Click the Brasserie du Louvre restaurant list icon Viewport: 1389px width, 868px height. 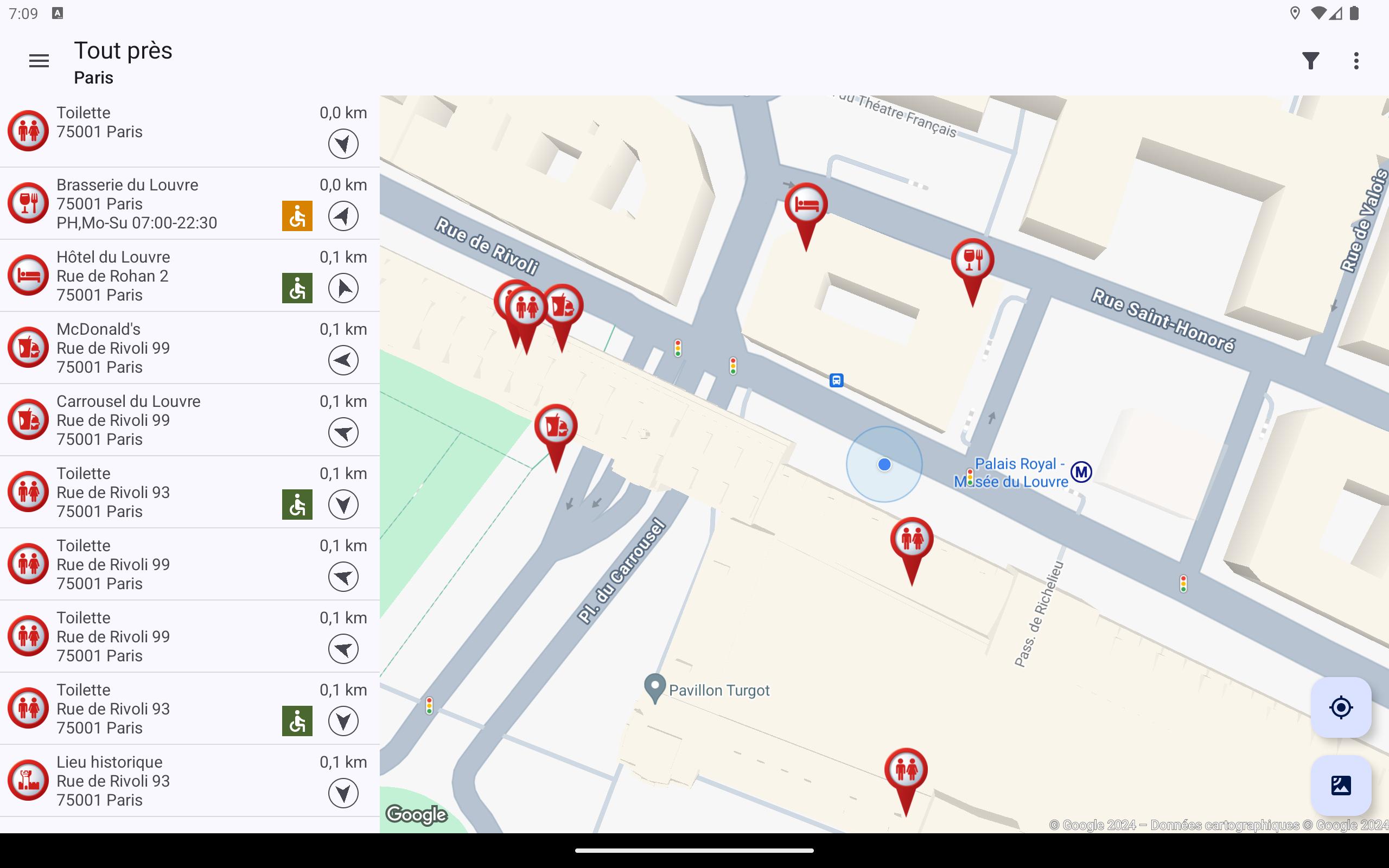(28, 203)
